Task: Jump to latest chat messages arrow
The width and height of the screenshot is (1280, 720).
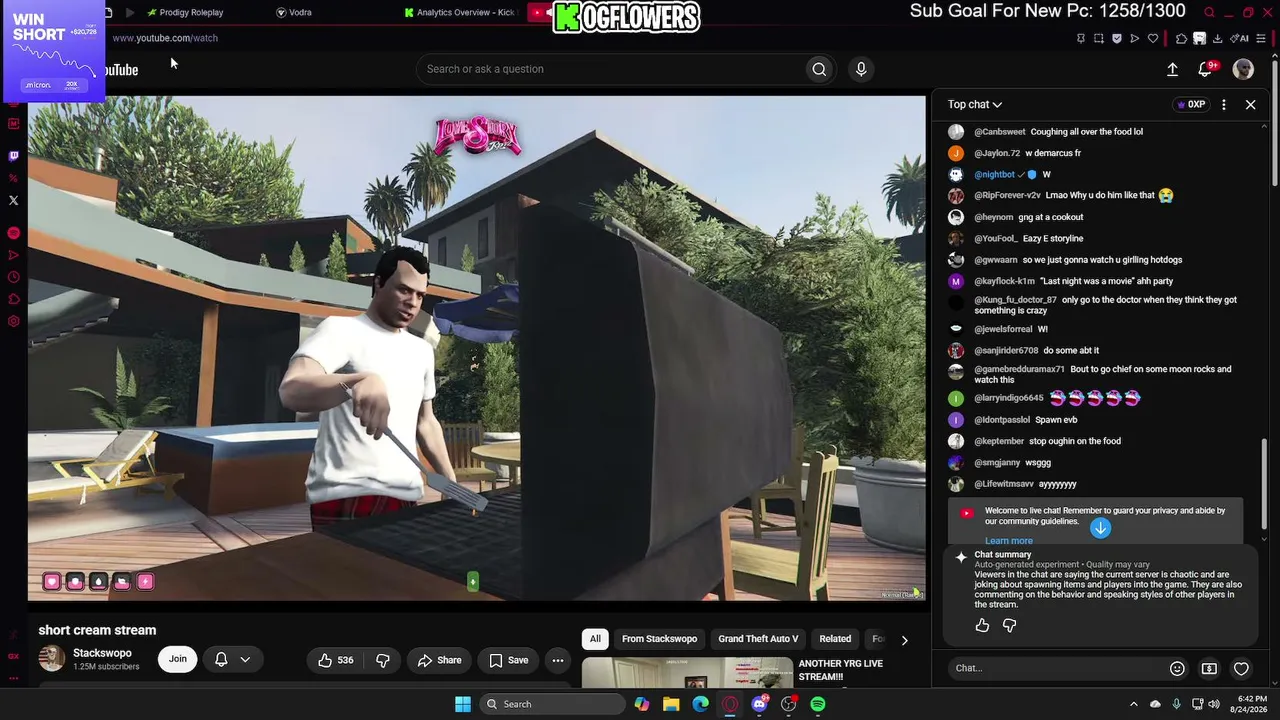Action: click(1100, 528)
